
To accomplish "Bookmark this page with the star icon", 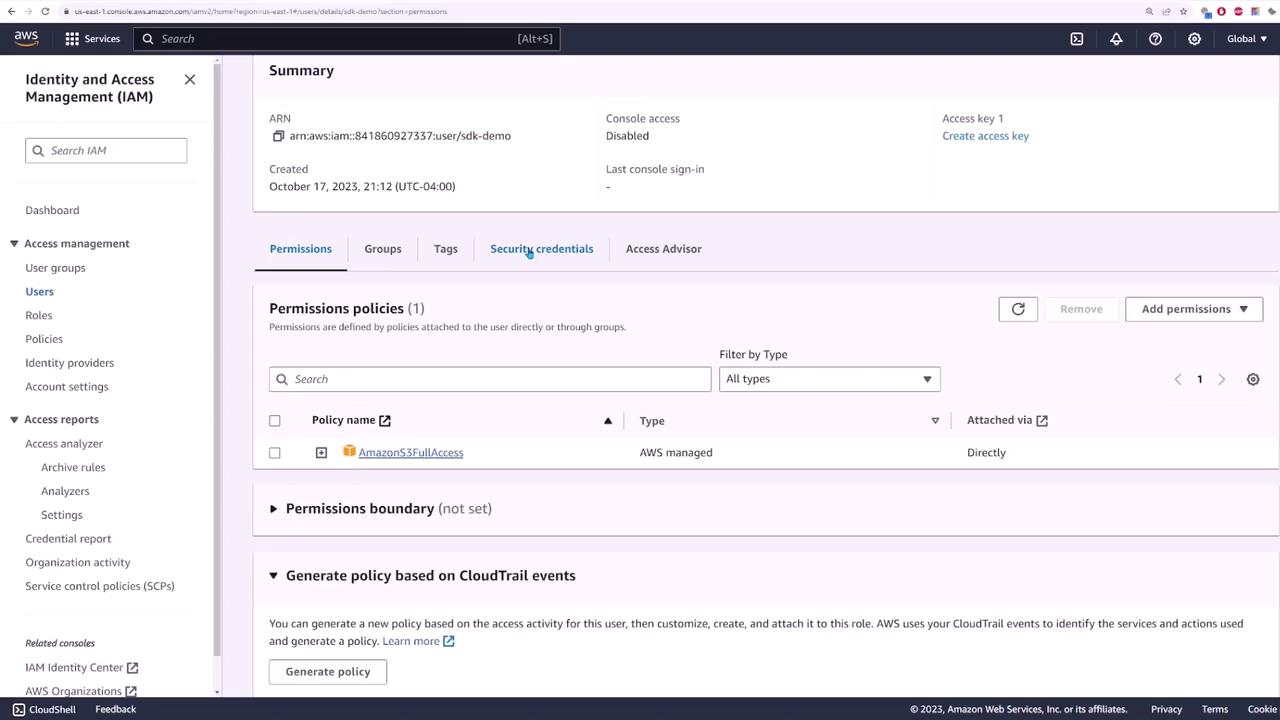I will [1184, 11].
